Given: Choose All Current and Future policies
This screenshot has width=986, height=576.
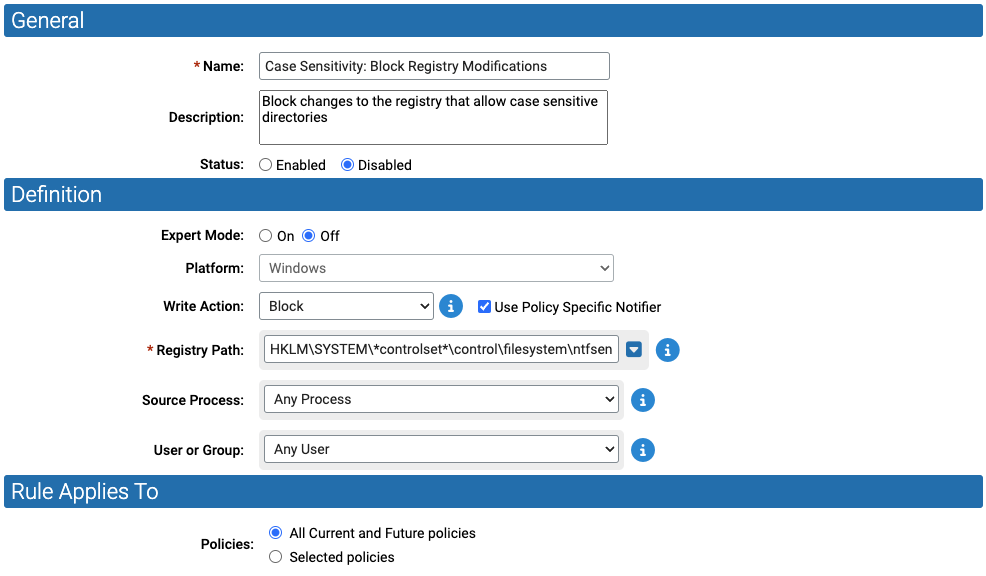Looking at the screenshot, I should 275,533.
